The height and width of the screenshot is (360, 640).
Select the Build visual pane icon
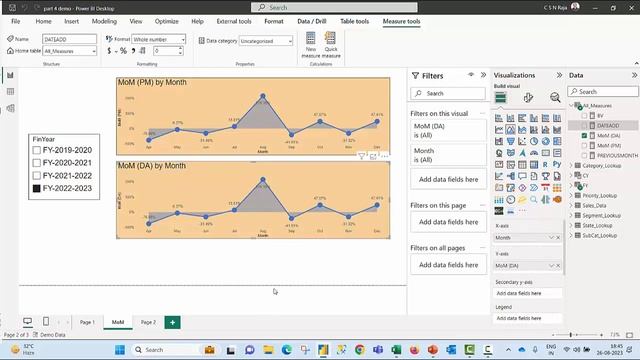[x=500, y=98]
